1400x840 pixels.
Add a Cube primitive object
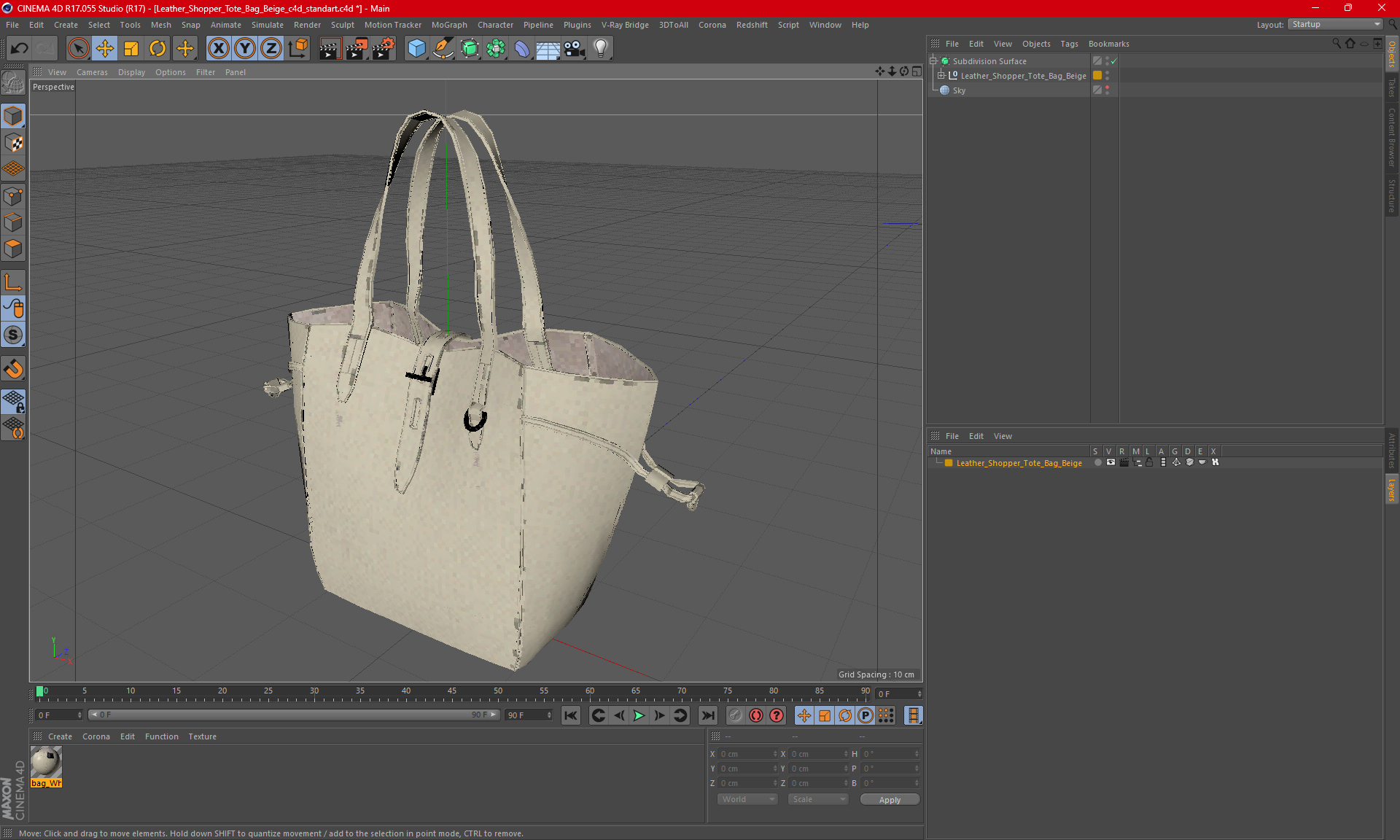coord(416,49)
